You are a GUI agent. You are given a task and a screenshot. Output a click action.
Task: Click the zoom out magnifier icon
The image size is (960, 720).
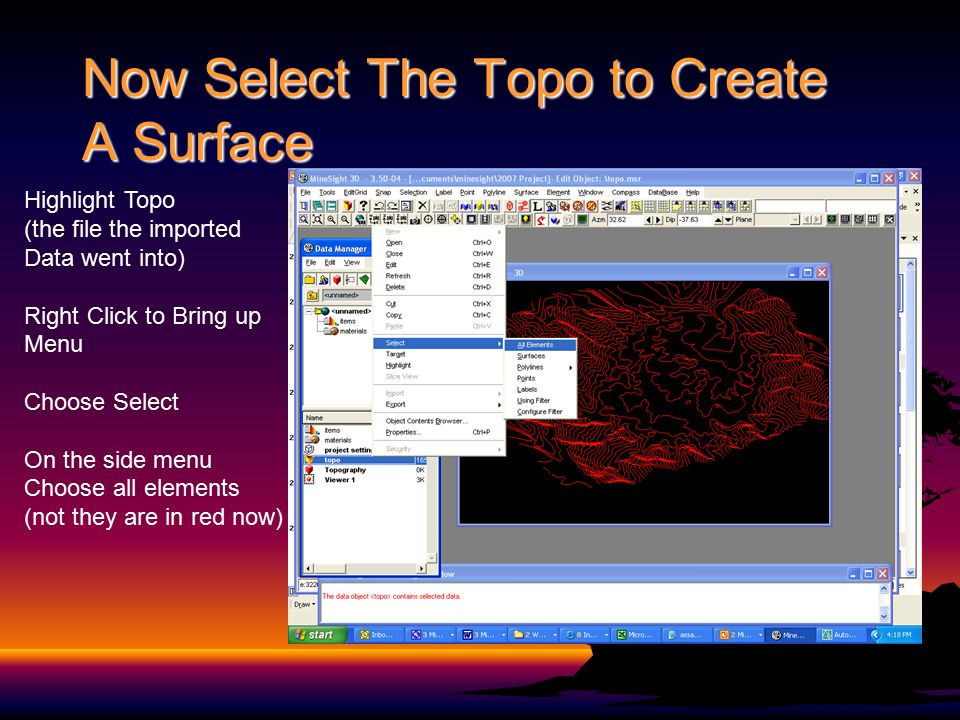[x=345, y=219]
